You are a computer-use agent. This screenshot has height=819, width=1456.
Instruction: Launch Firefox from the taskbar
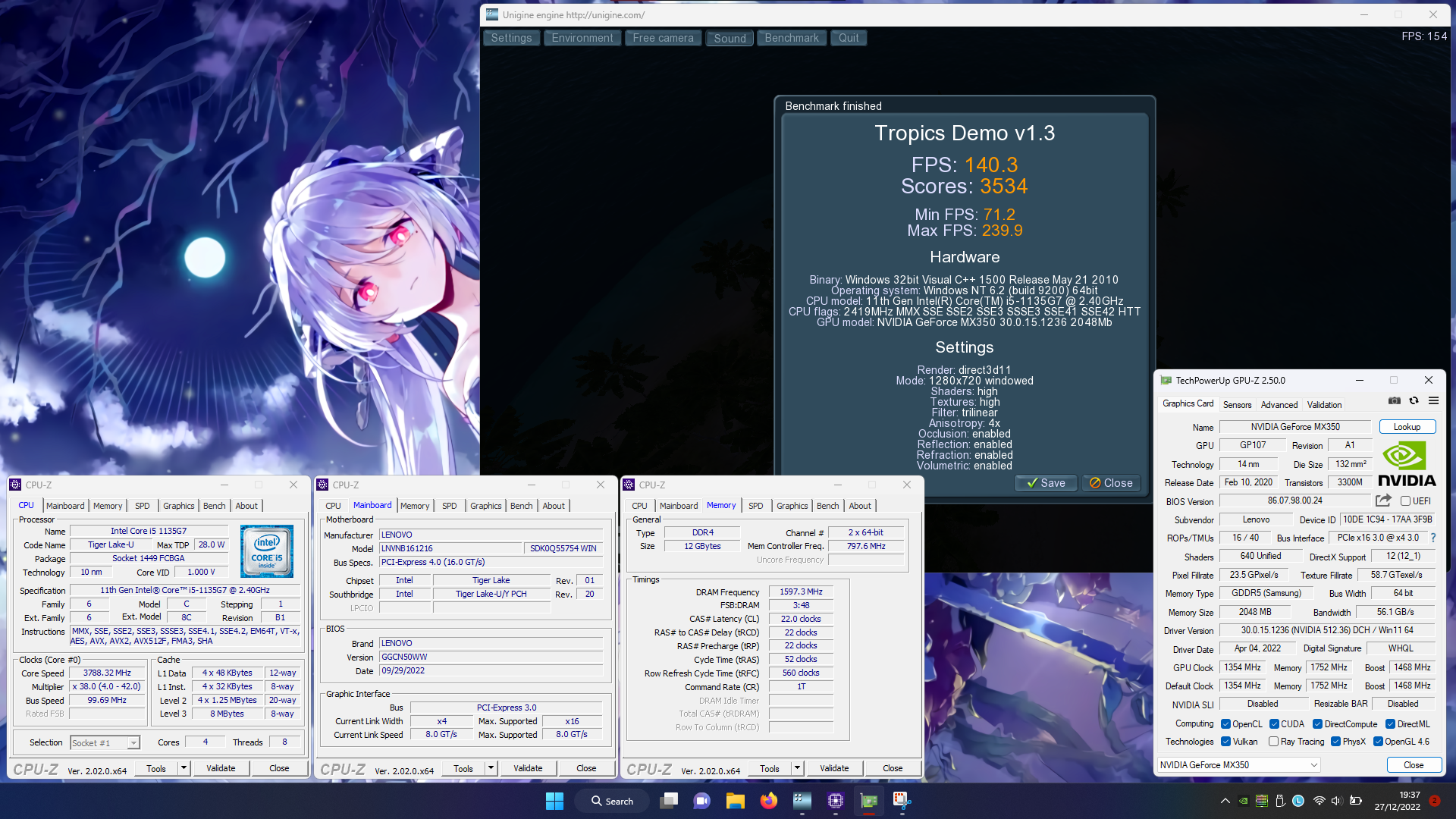pyautogui.click(x=768, y=801)
